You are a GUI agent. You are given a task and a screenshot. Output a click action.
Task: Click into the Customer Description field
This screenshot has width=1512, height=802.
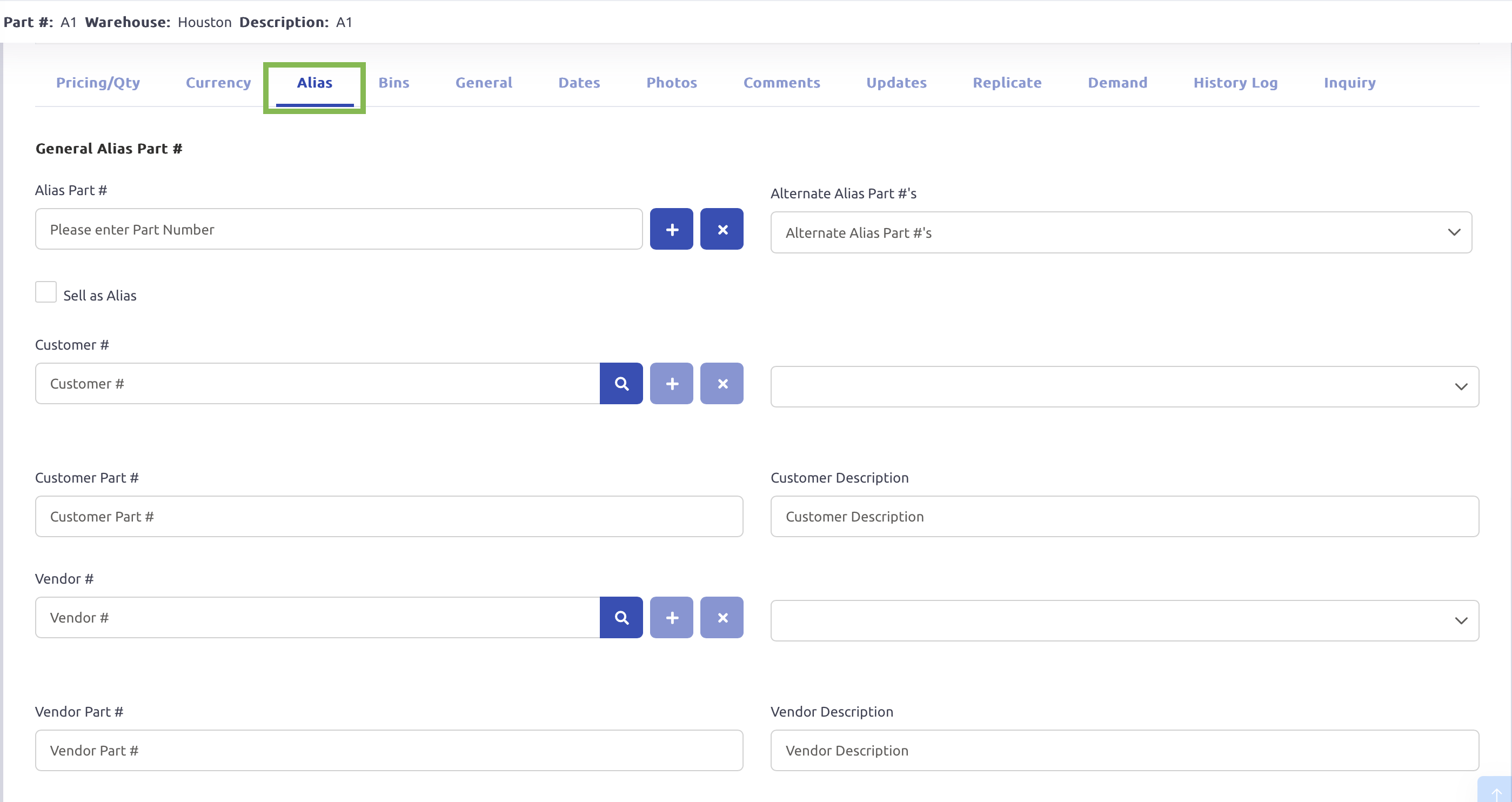tap(1124, 517)
